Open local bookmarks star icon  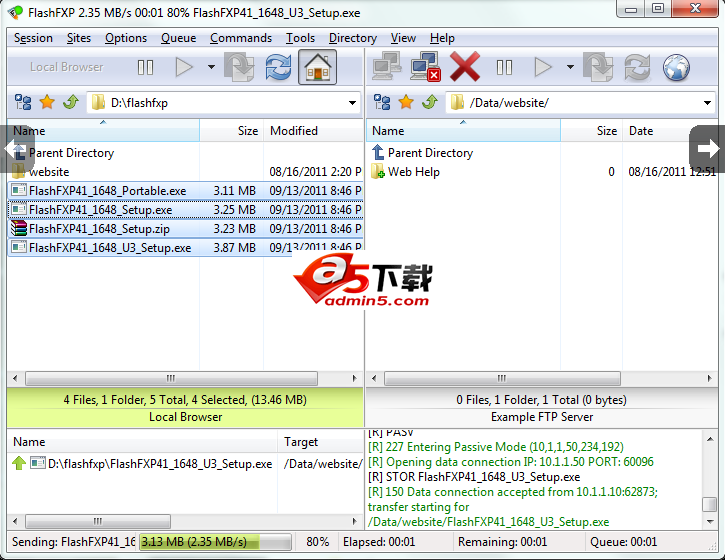point(47,102)
